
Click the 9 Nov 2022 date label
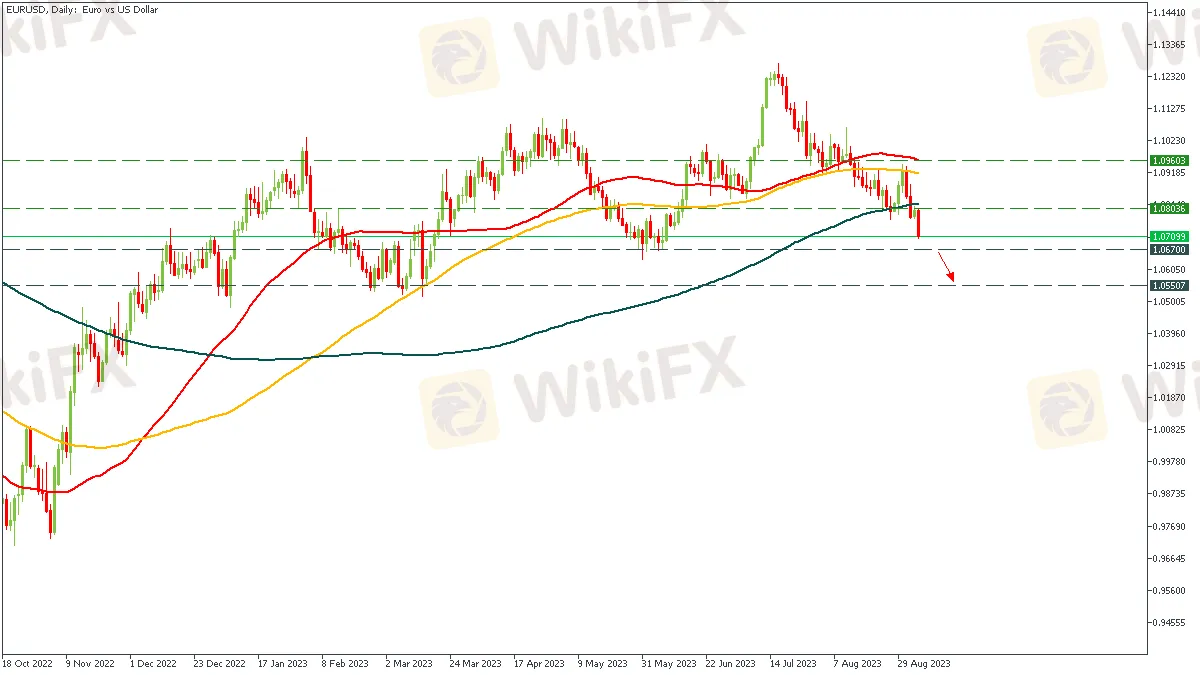click(91, 662)
